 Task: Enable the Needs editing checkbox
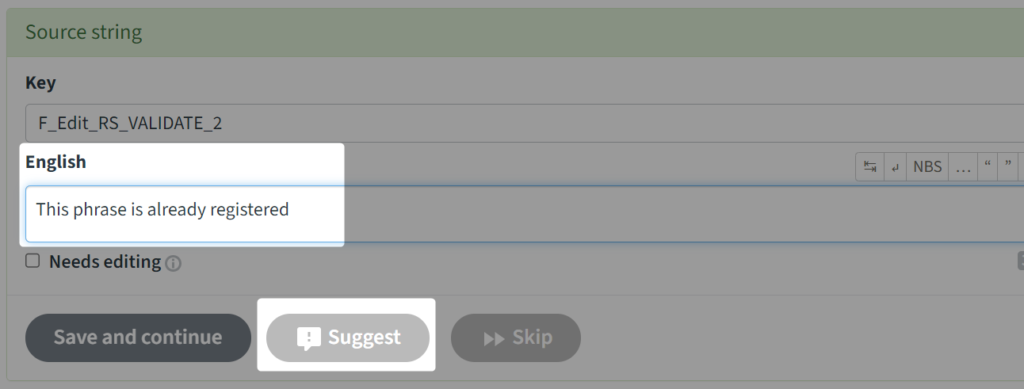tap(32, 261)
